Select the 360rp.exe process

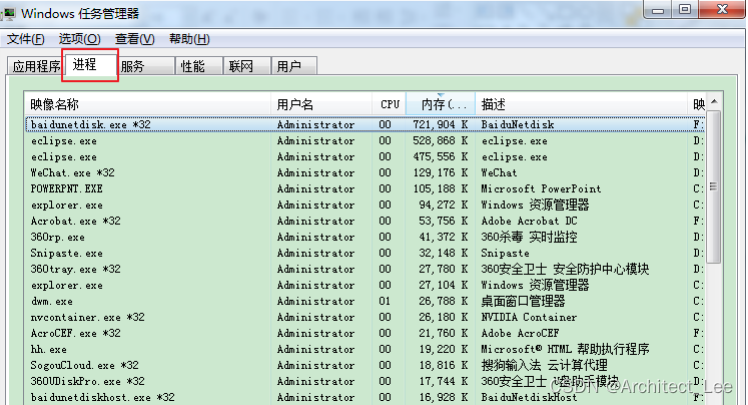coord(365,237)
